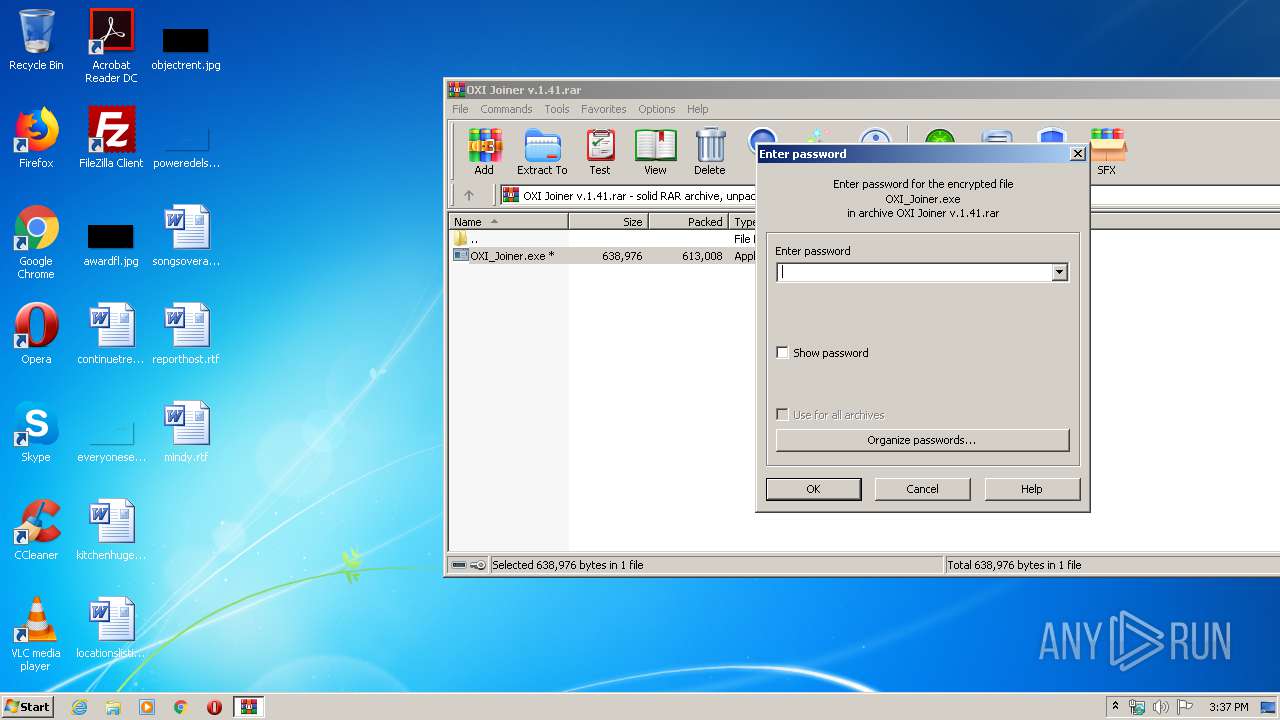
Task: Click OK in the Enter password dialog
Action: click(x=813, y=489)
